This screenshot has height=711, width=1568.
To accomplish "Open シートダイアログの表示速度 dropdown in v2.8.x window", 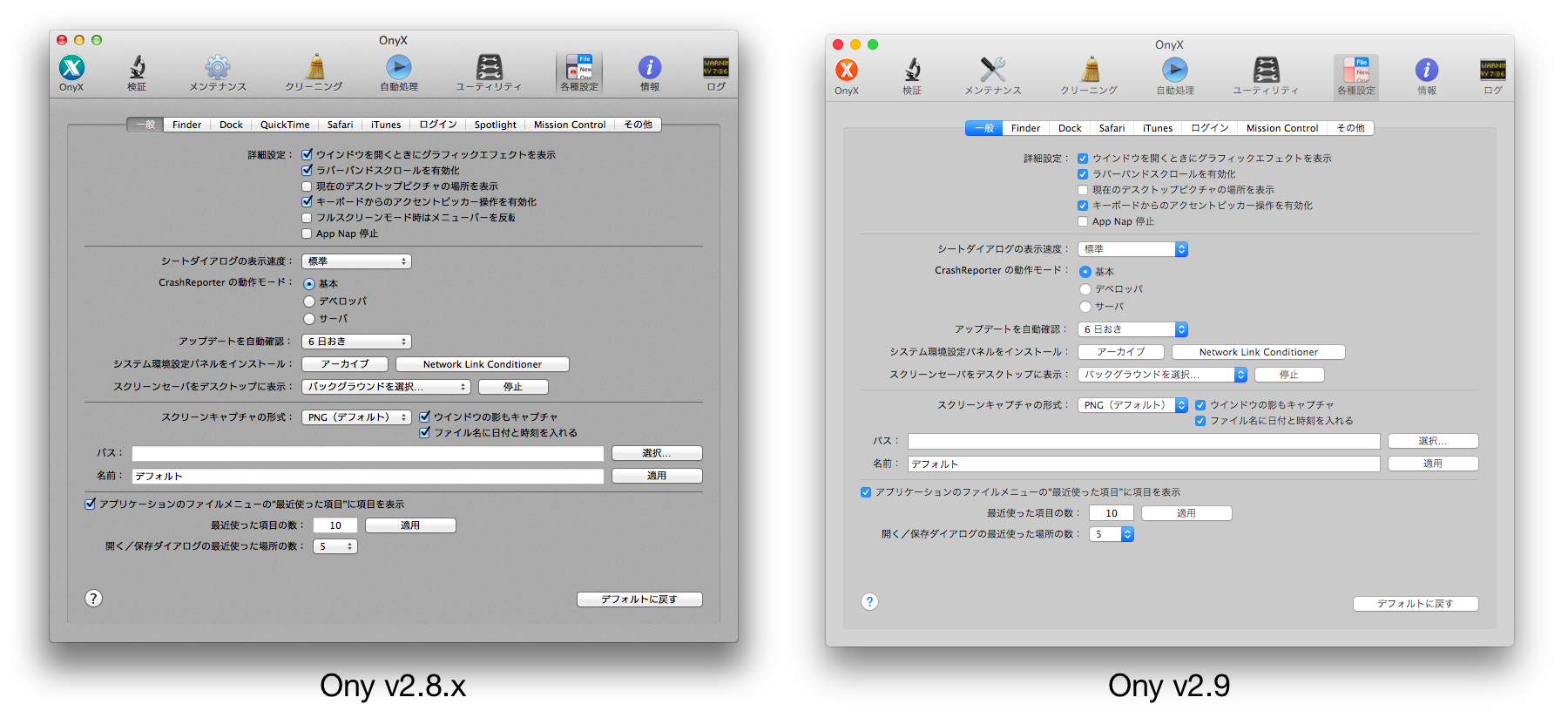I will pos(356,261).
